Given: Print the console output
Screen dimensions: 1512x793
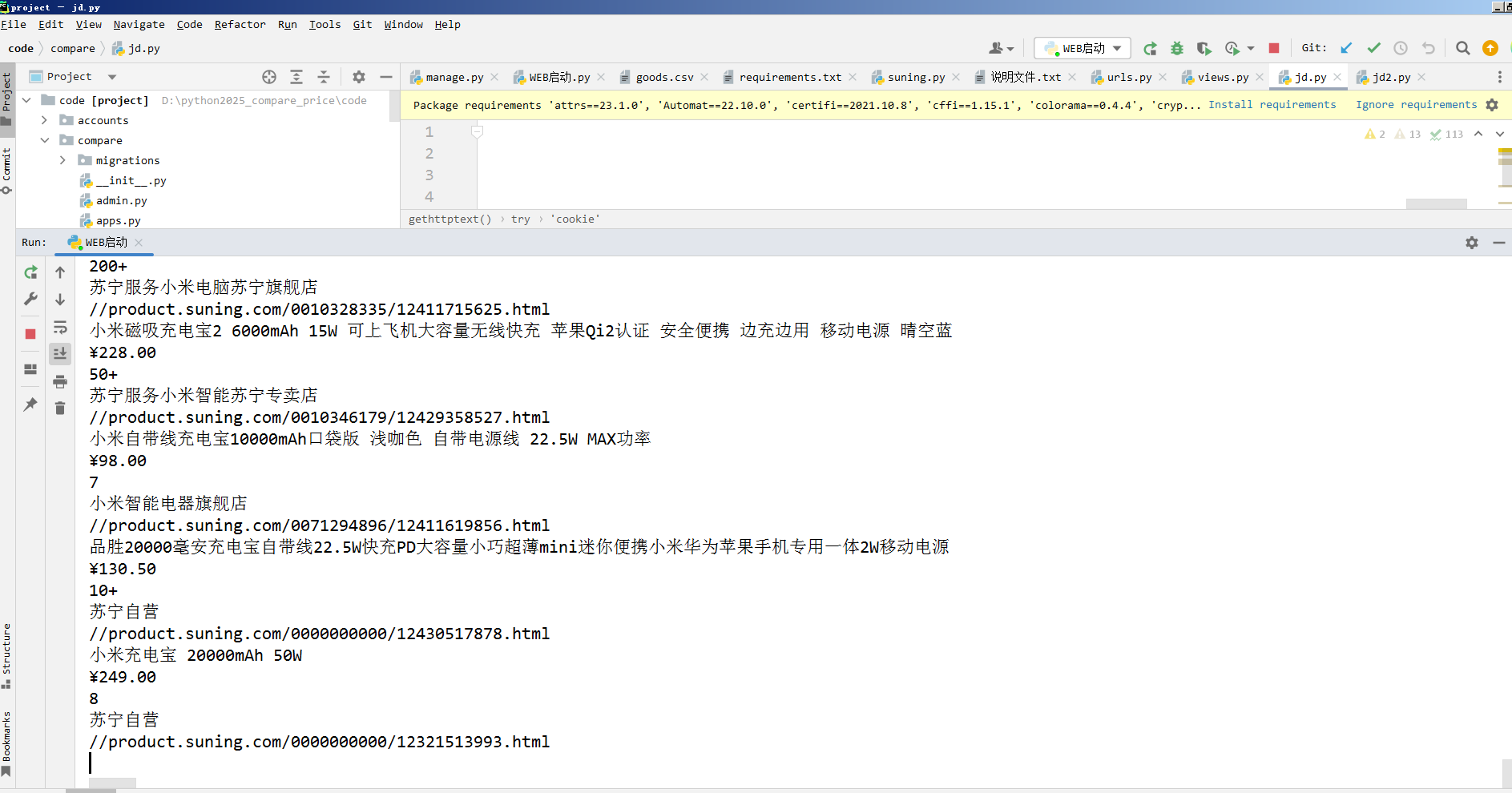Looking at the screenshot, I should (x=60, y=381).
